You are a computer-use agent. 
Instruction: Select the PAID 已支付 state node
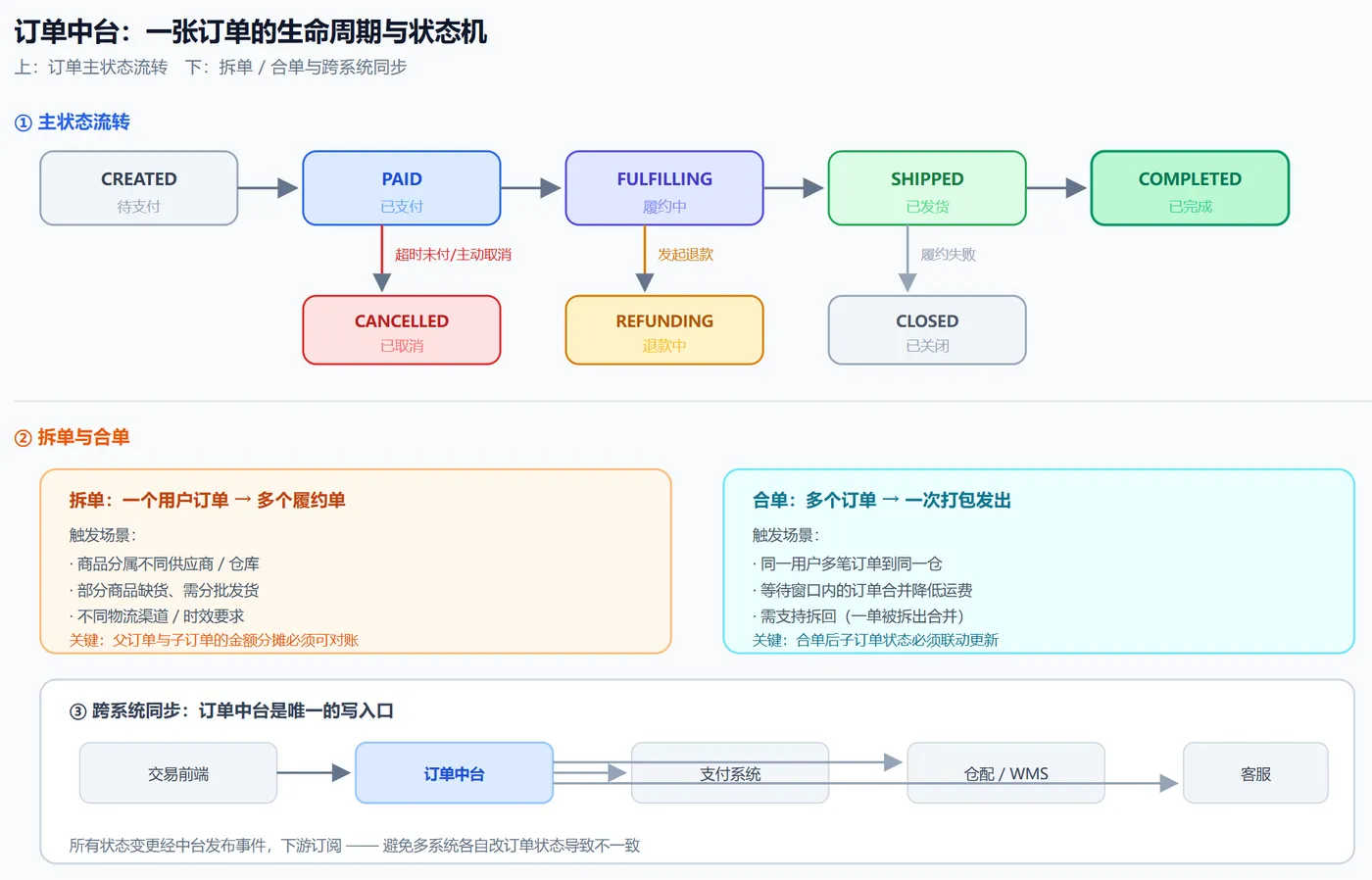[x=402, y=188]
